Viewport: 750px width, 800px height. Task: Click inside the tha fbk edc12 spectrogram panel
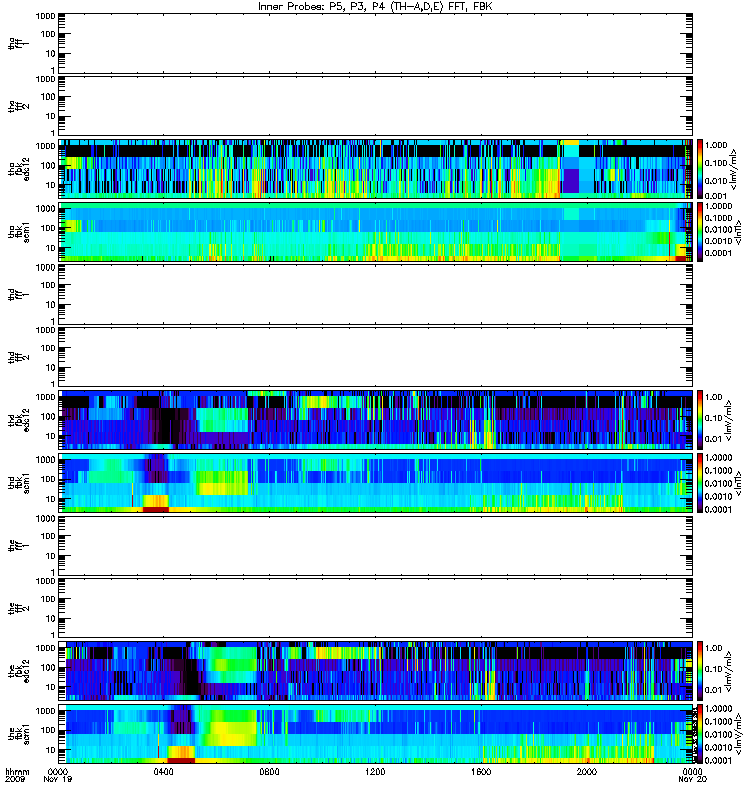pyautogui.click(x=376, y=168)
